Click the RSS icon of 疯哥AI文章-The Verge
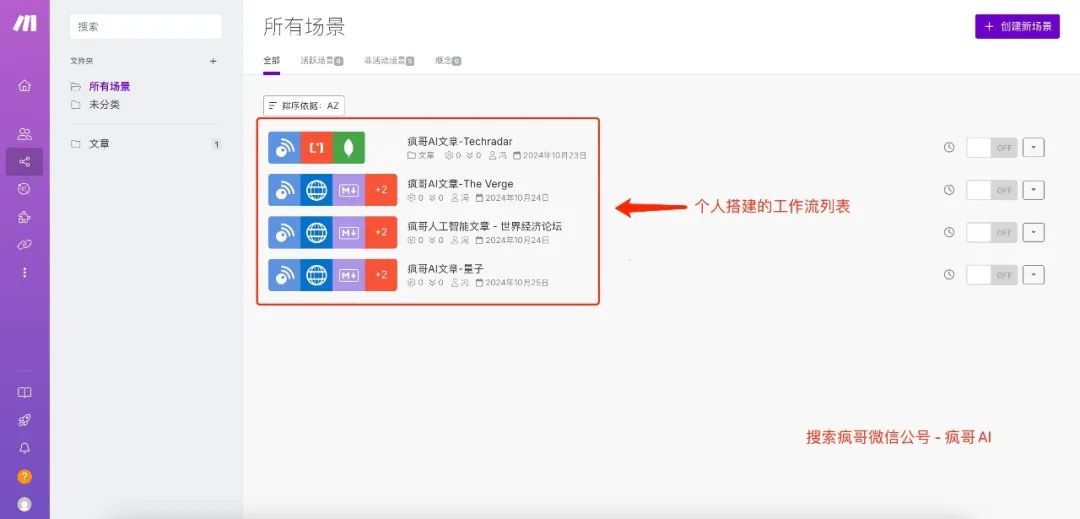This screenshot has width=1080, height=519. 284,190
